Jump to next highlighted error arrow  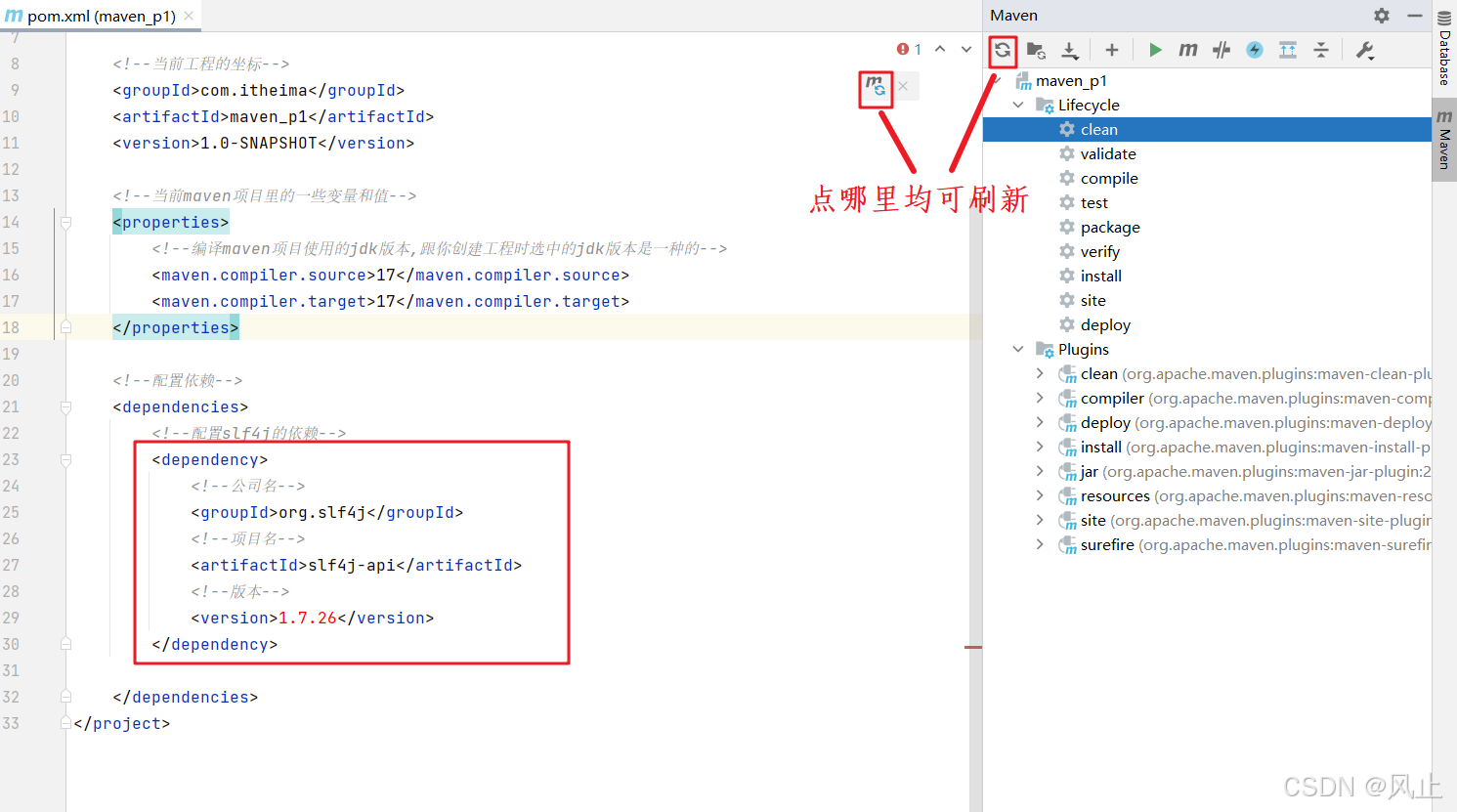pos(966,49)
